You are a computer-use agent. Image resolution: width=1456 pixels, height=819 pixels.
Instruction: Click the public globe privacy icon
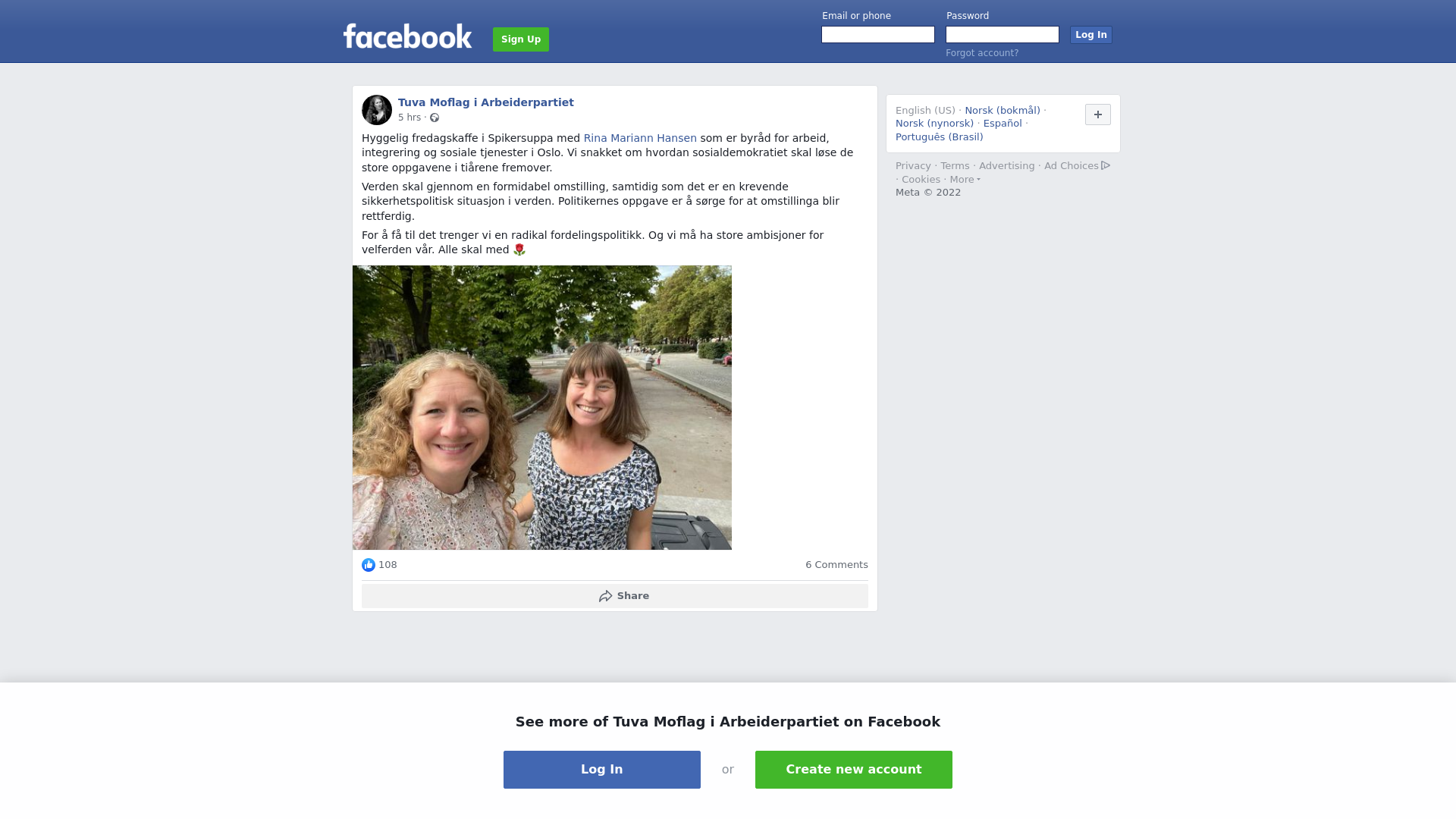pyautogui.click(x=435, y=118)
